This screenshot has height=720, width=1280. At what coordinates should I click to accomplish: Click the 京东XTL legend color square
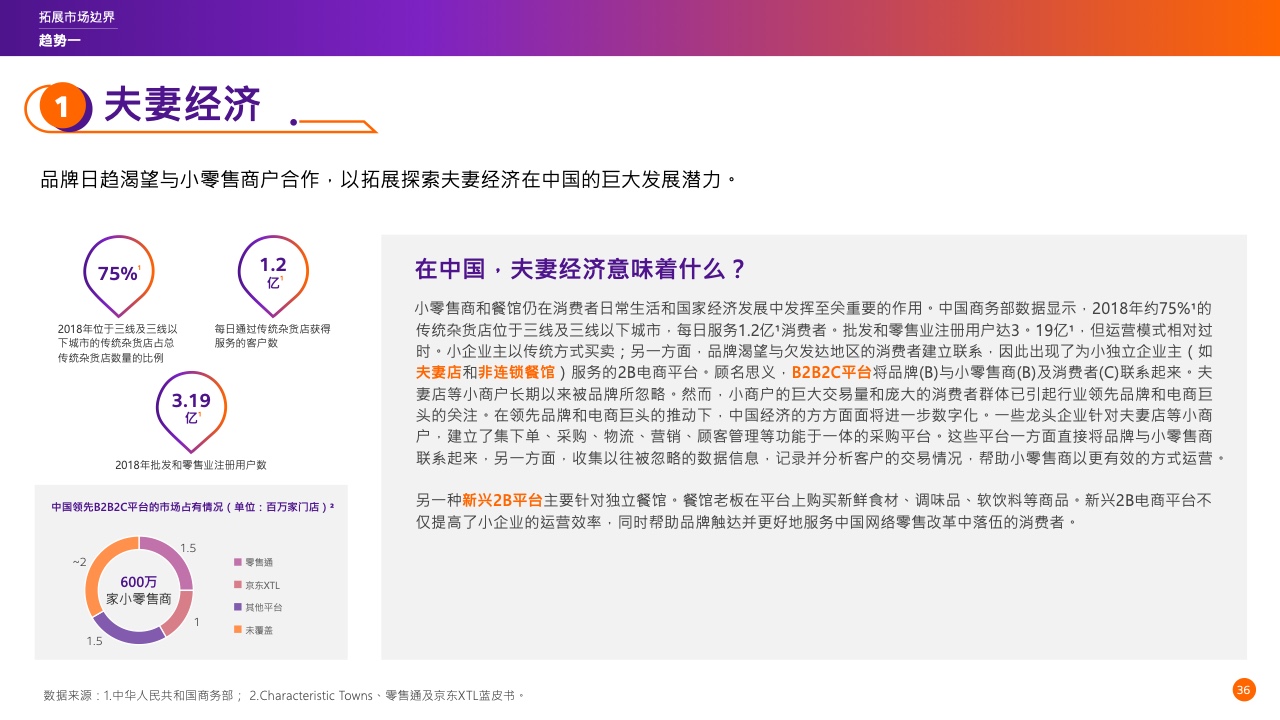click(x=237, y=585)
